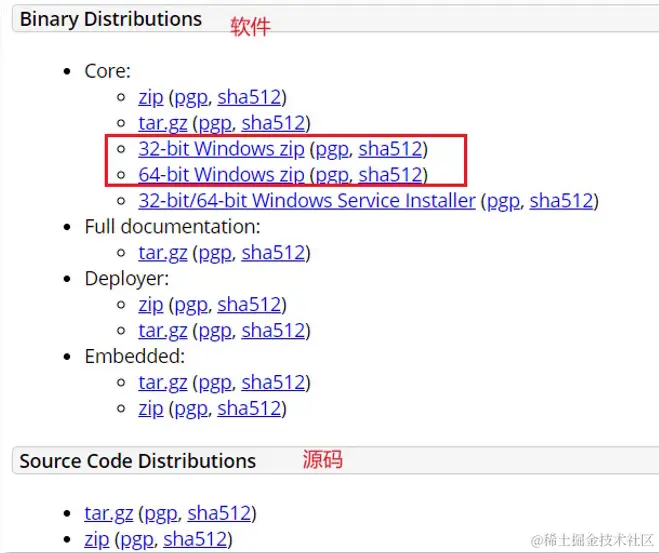The image size is (659, 553).
Task: Download the 32-bit Windows zip
Action: pyautogui.click(x=221, y=149)
